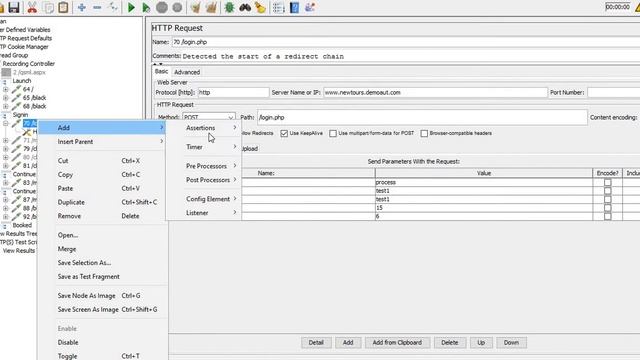Enable Browser-compatible headers checkbox
This screenshot has height=360, width=640.
(x=424, y=133)
